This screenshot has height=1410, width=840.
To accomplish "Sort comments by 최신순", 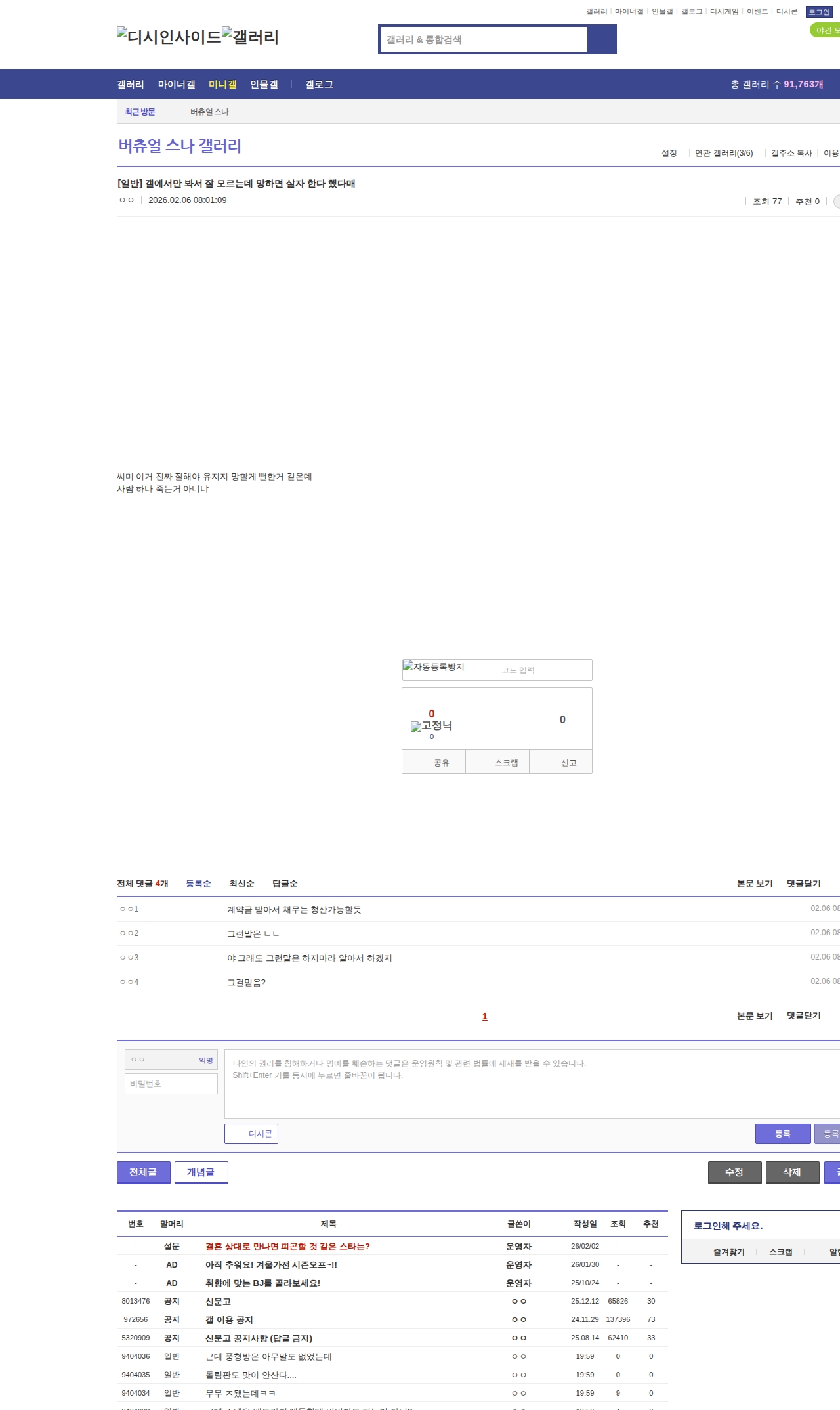I will [x=241, y=884].
